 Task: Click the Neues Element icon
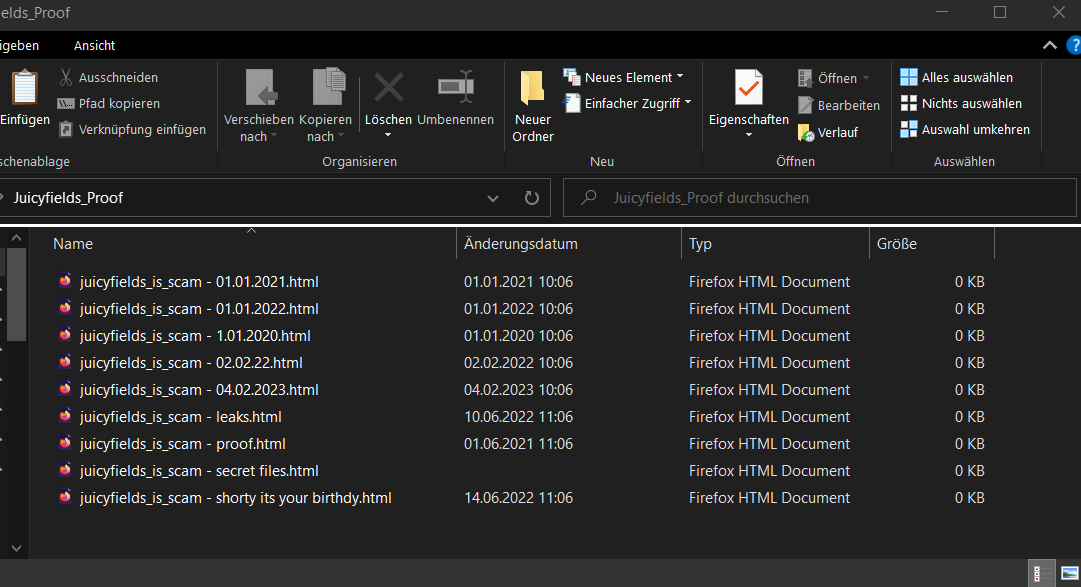[x=572, y=77]
